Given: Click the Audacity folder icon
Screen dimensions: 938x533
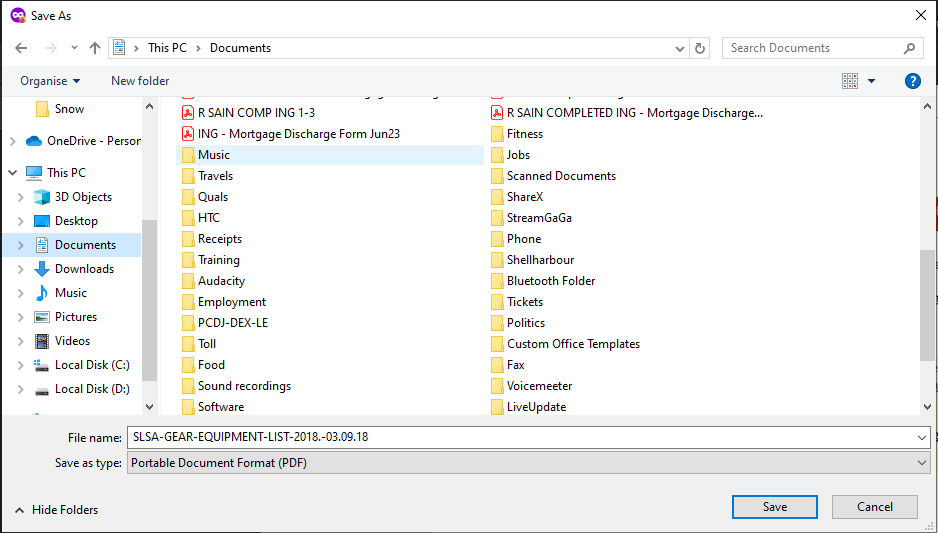Looking at the screenshot, I should coord(188,281).
